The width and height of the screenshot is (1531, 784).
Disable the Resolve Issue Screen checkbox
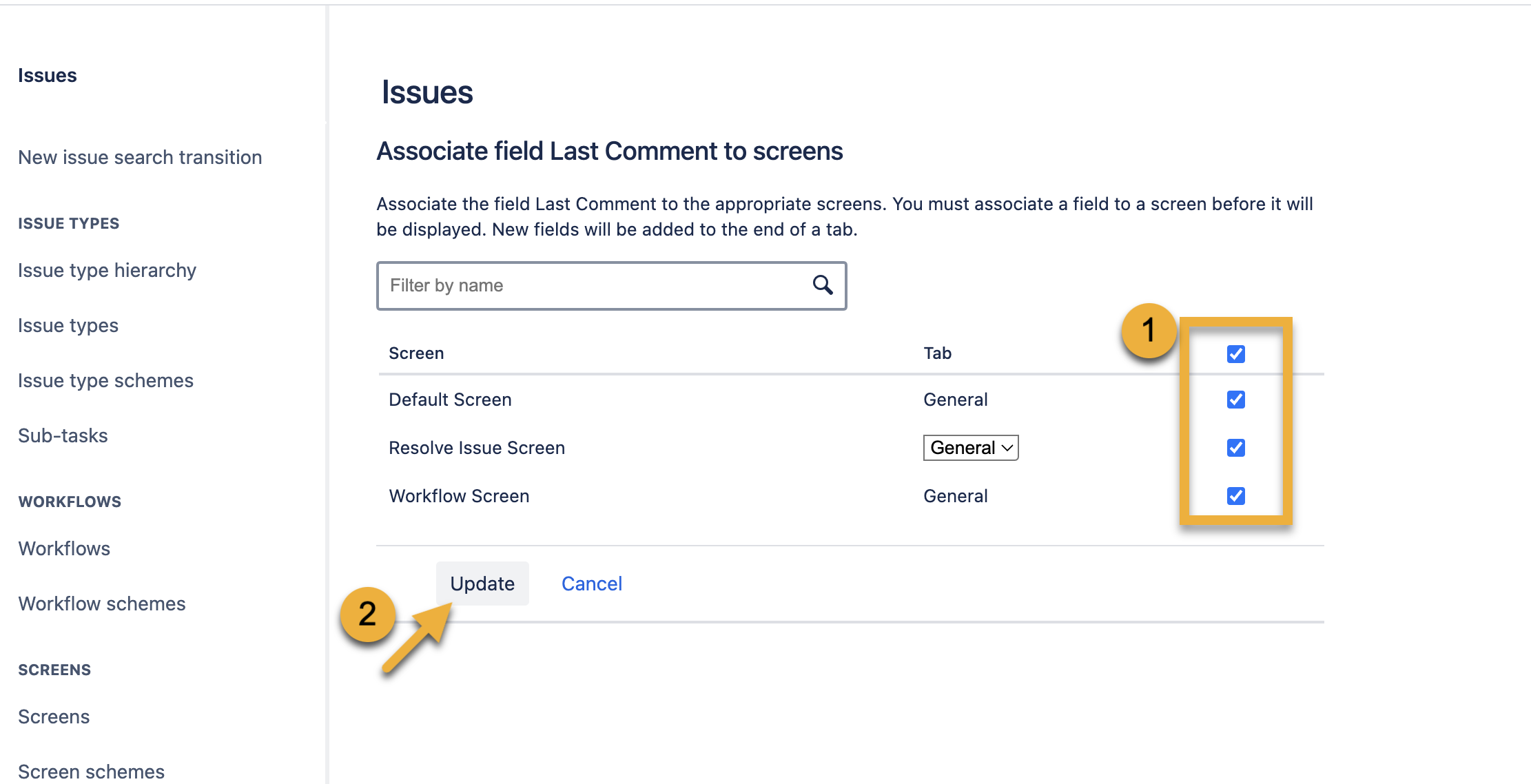(x=1235, y=447)
